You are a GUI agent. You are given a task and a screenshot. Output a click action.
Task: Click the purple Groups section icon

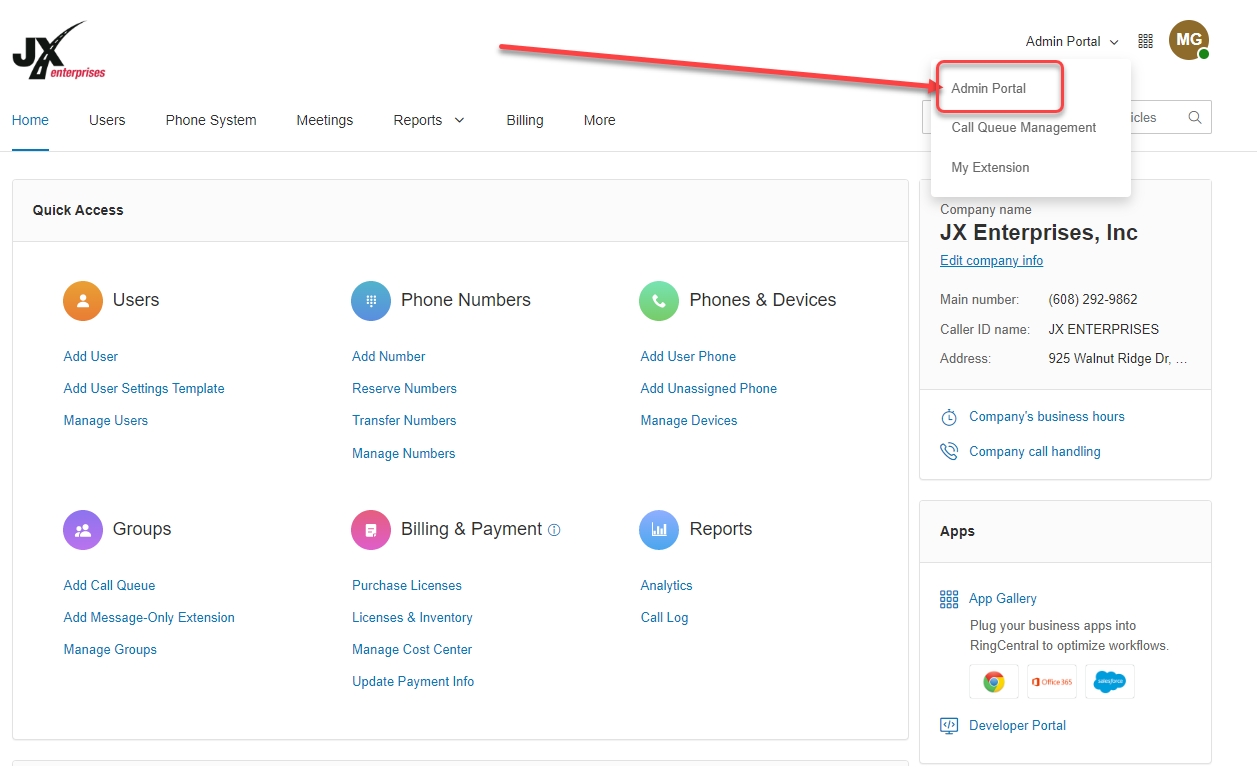pyautogui.click(x=83, y=530)
